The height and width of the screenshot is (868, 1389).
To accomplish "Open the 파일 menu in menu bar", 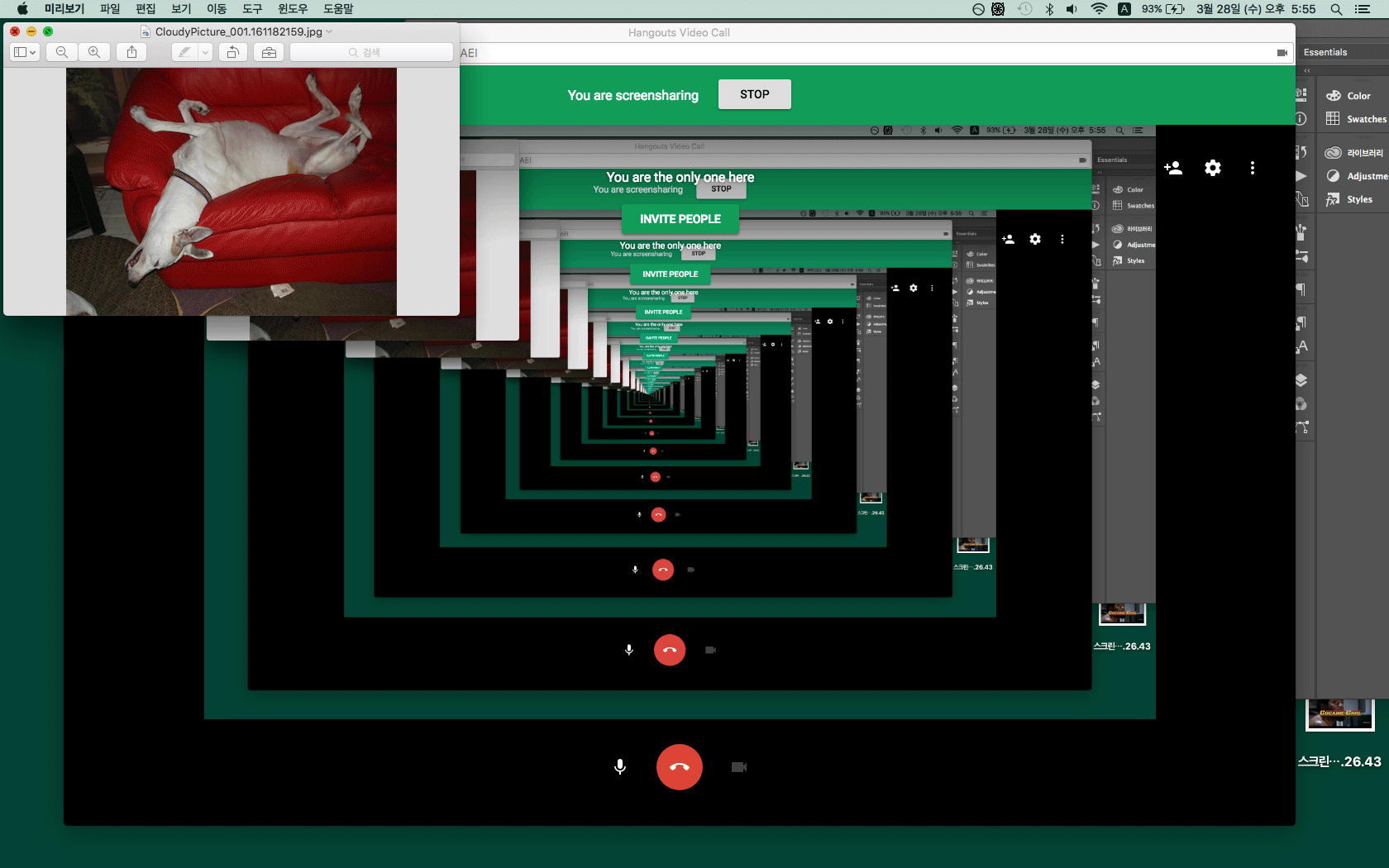I will (x=110, y=9).
